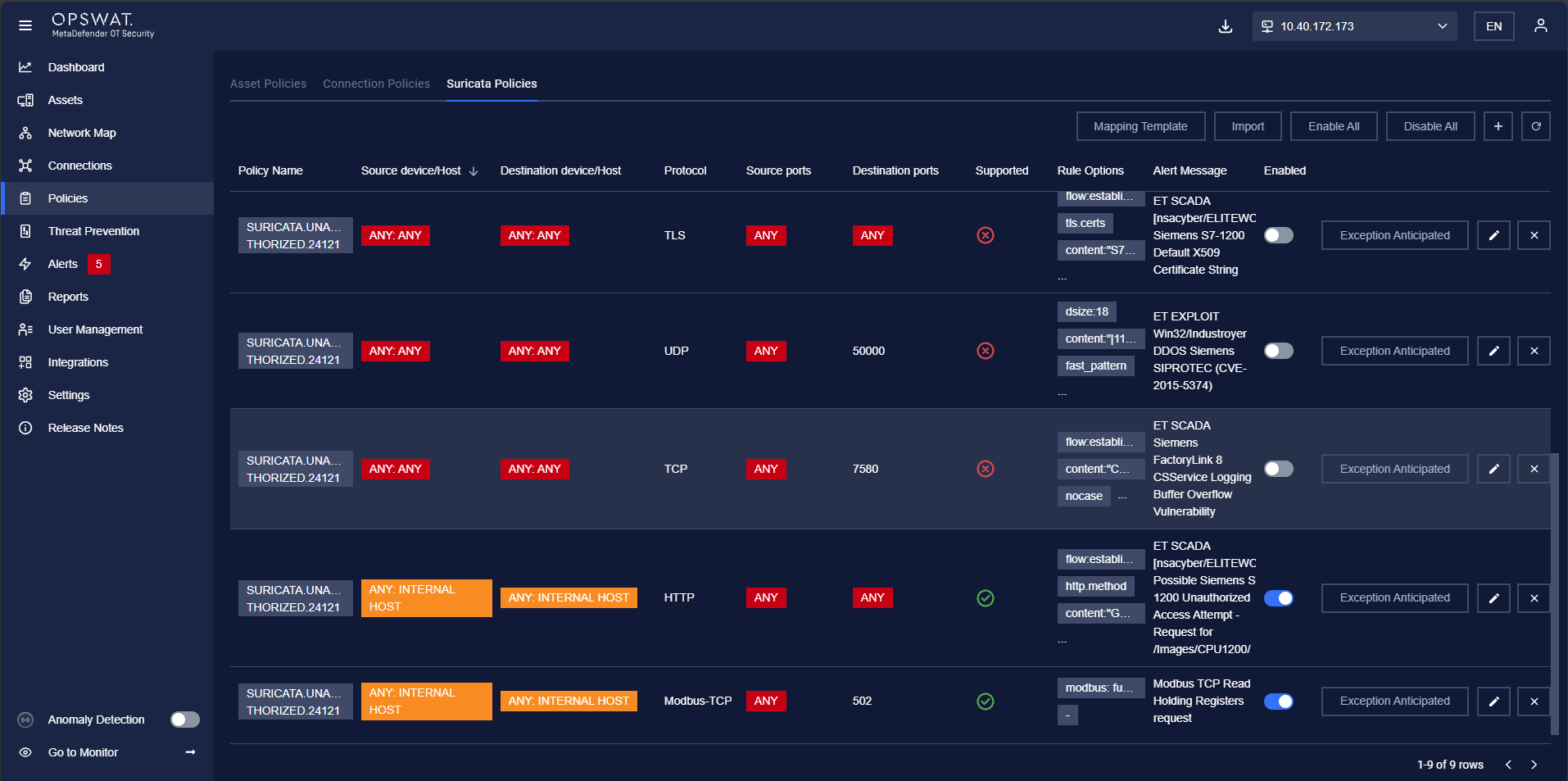Open the Dashboard page

pyautogui.click(x=76, y=67)
